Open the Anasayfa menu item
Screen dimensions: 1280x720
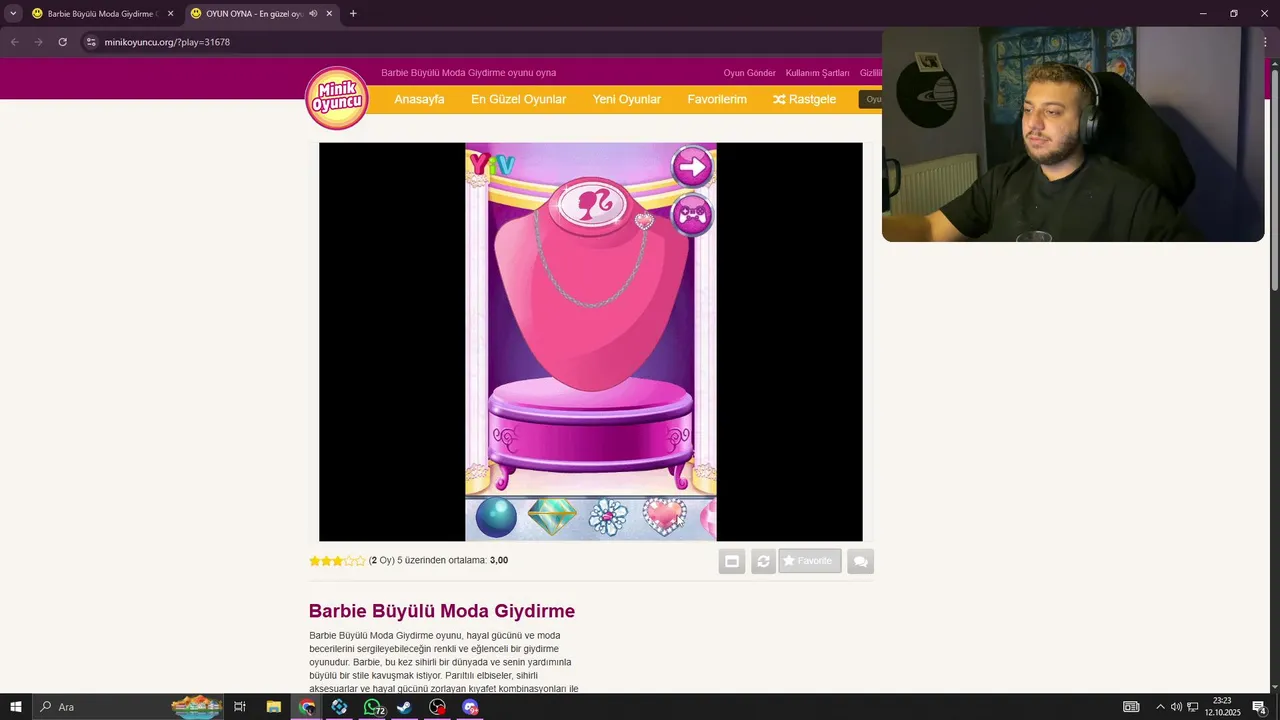(x=419, y=99)
